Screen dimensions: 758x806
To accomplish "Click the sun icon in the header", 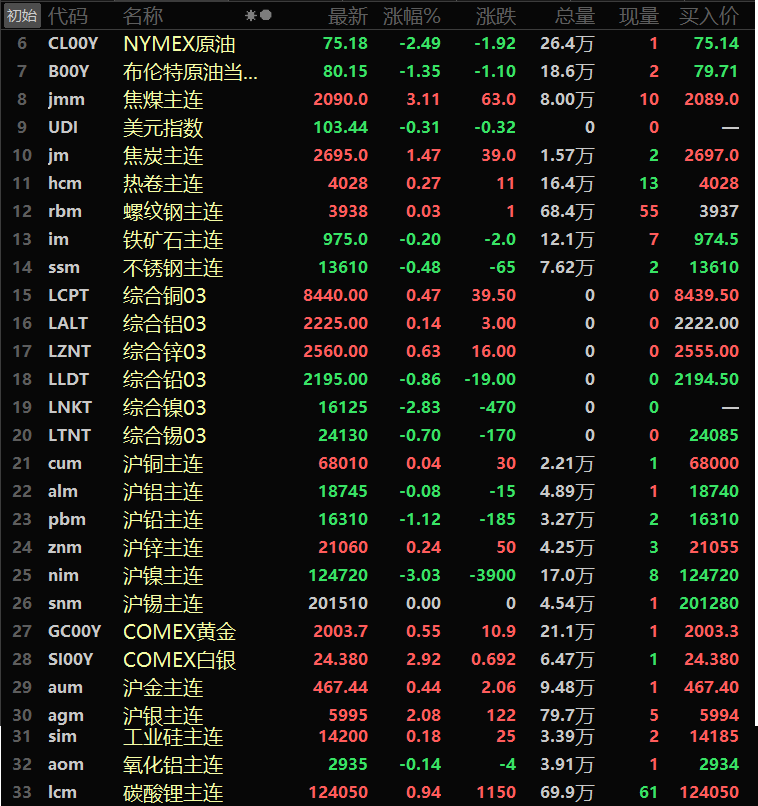I will pyautogui.click(x=251, y=16).
